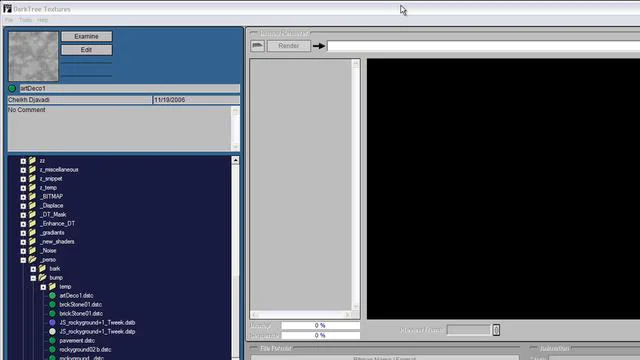640x360 pixels.
Task: Click the Examine button
Action: coord(87,36)
